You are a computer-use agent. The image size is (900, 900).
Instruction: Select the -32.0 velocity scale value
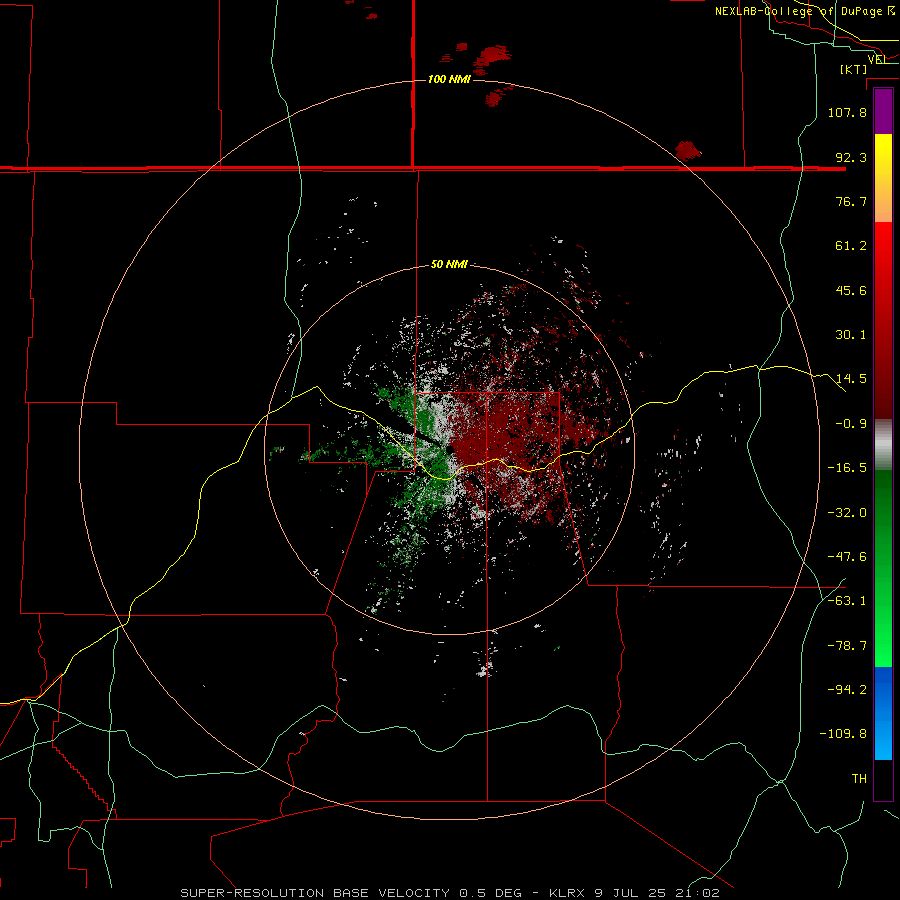point(847,513)
